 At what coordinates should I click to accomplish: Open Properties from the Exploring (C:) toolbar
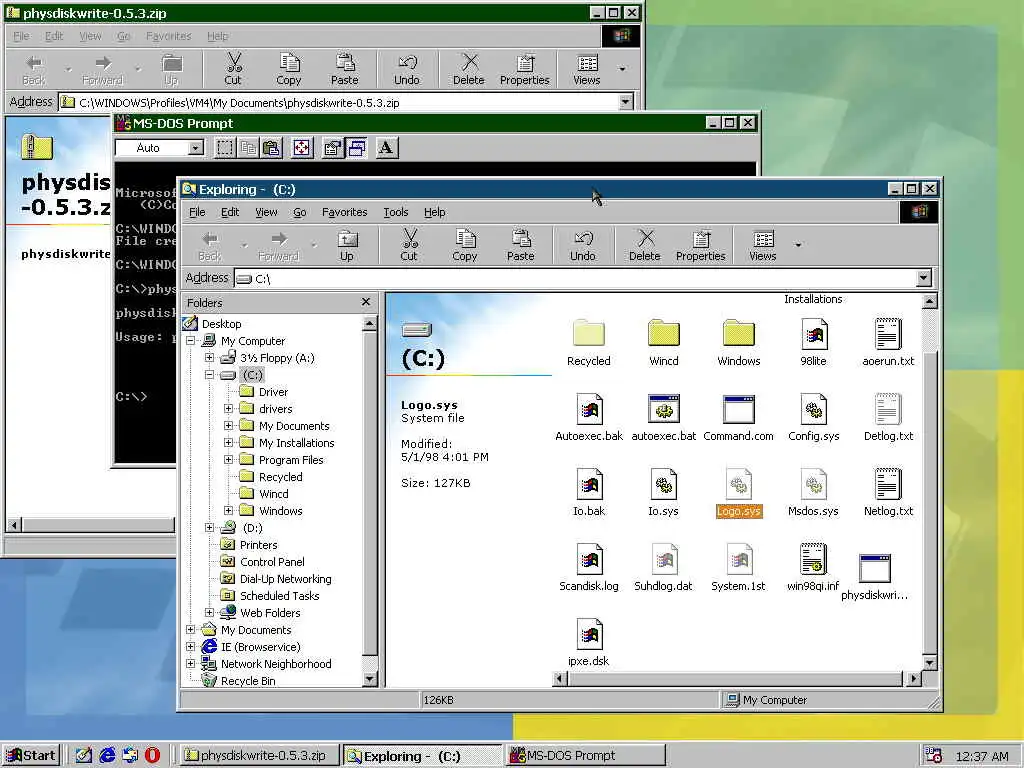(701, 245)
